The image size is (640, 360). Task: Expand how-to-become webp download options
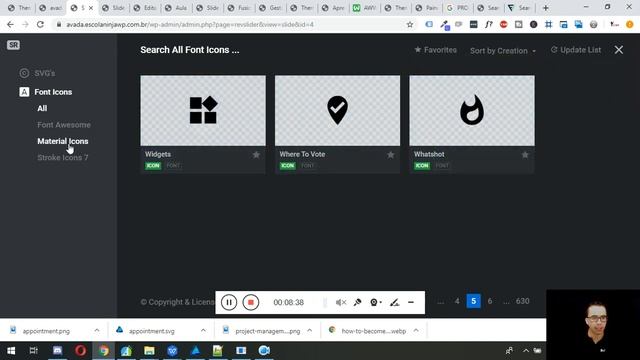416,330
